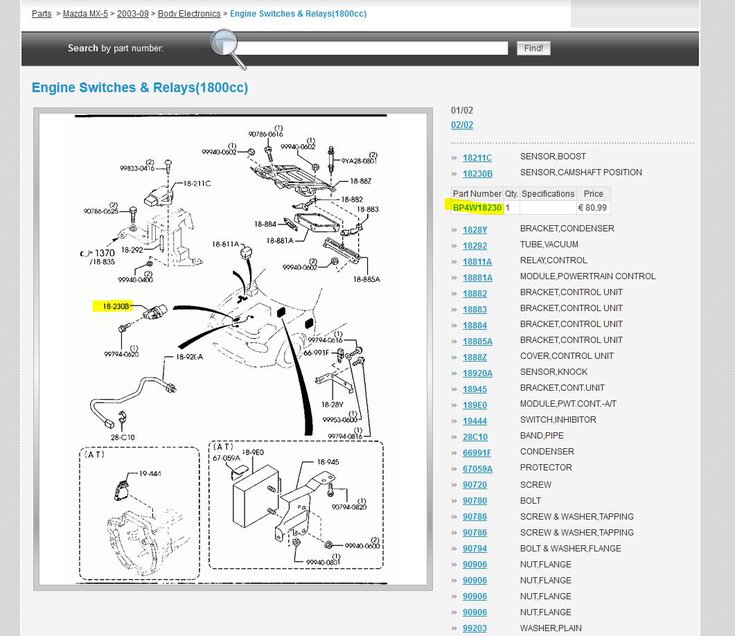Screen dimensions: 735x636
Task: Click 18-28Y bracket label in diagram
Action: pyautogui.click(x=332, y=404)
